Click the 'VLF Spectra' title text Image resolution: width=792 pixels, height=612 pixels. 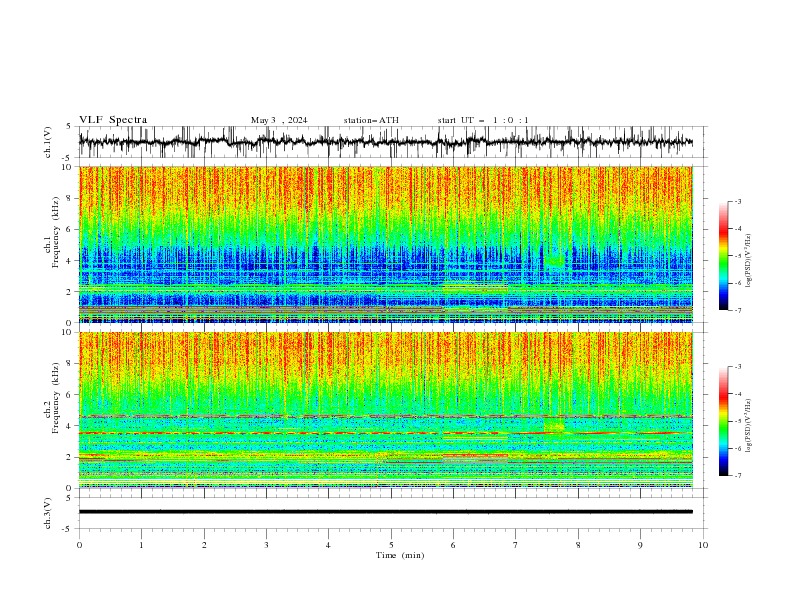[113, 120]
